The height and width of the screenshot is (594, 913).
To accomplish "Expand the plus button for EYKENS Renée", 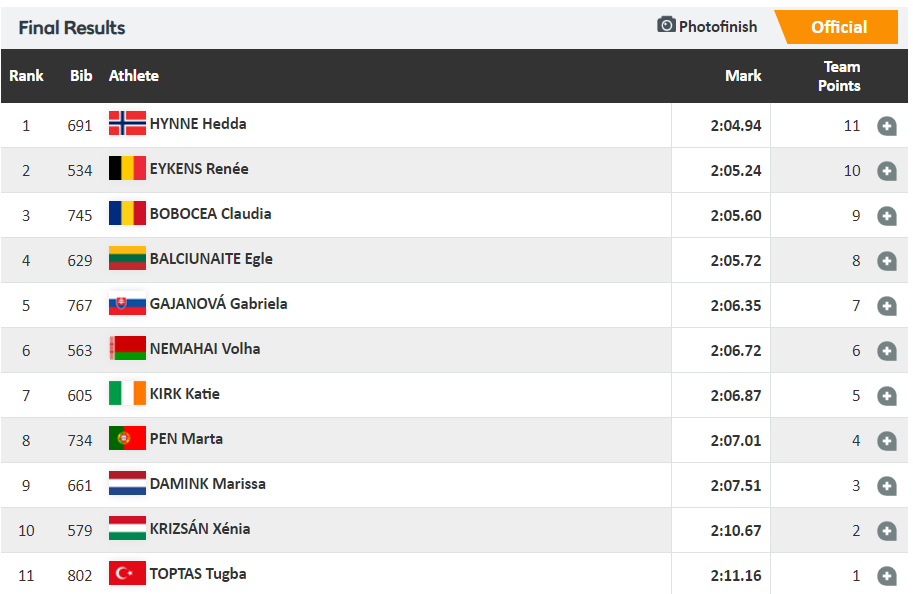I will click(x=886, y=171).
